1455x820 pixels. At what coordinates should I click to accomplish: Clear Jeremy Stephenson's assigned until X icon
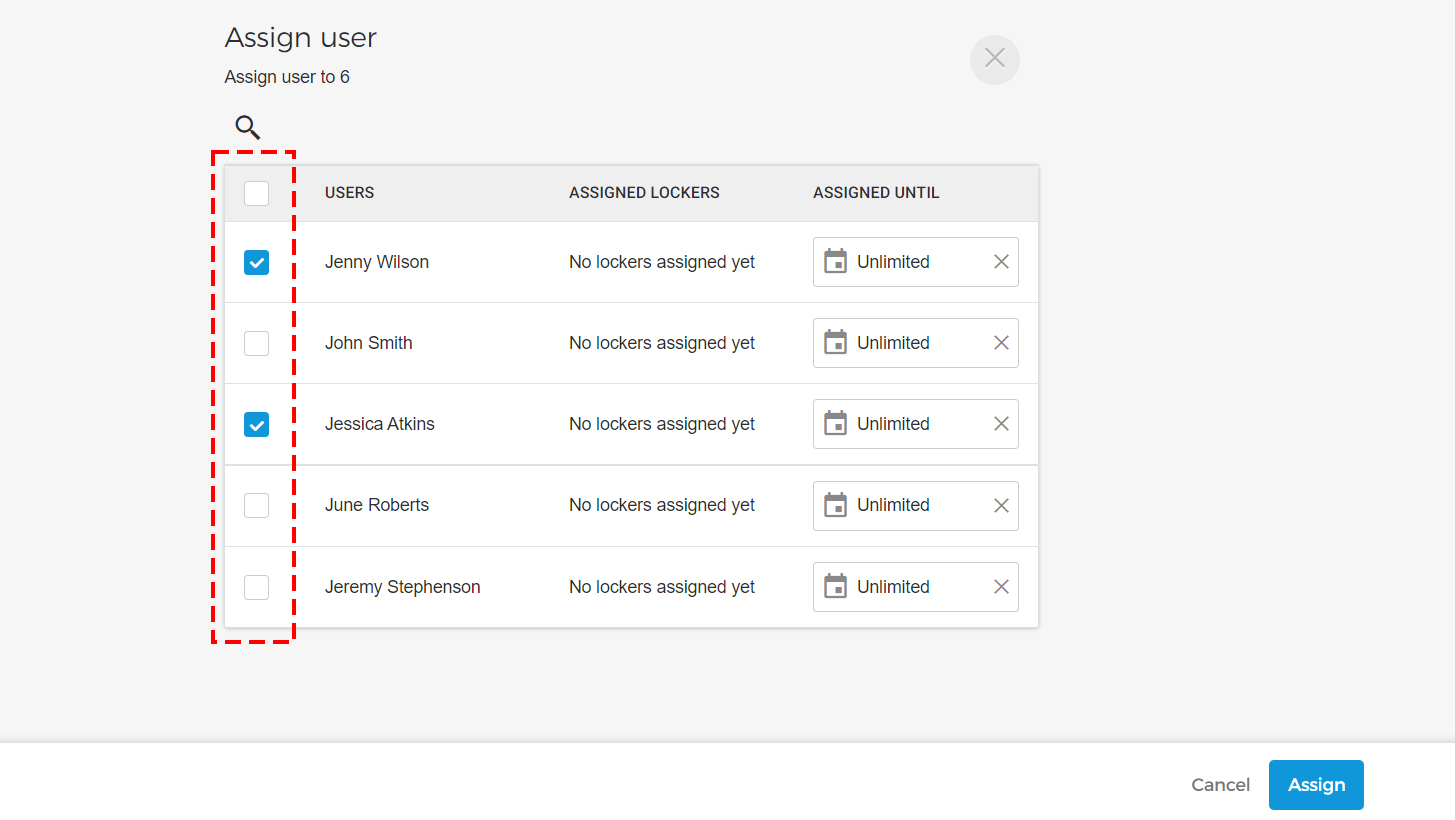pos(1001,587)
